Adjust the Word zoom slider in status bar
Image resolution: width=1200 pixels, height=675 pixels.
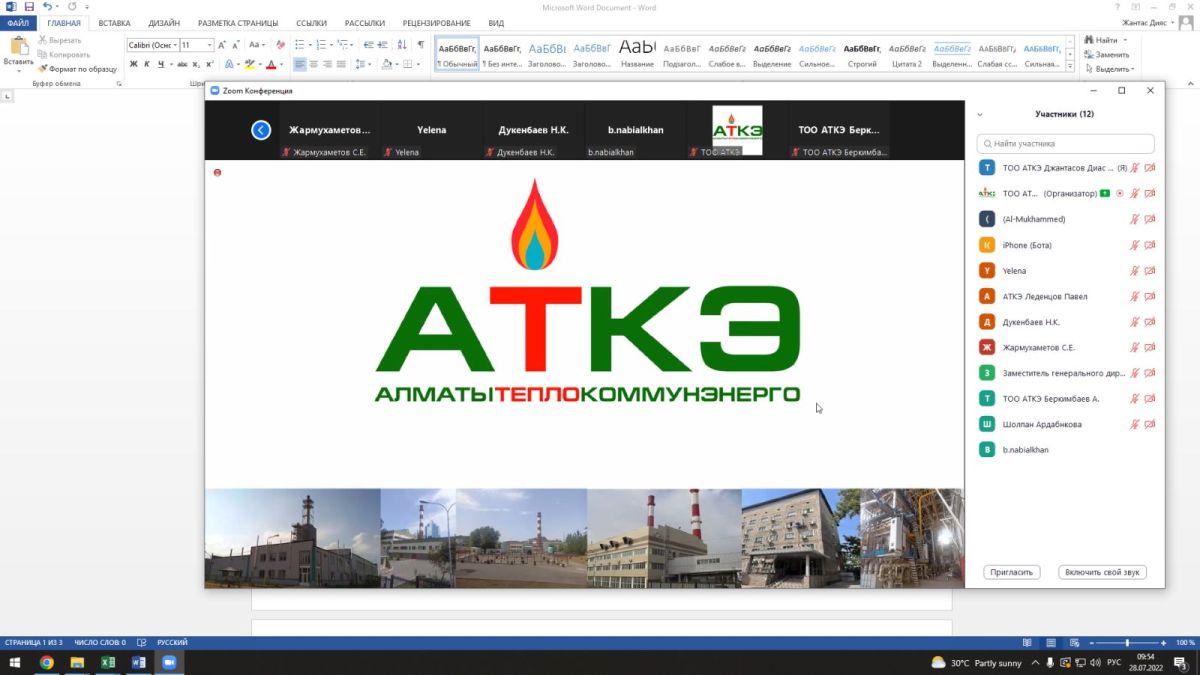click(1127, 642)
